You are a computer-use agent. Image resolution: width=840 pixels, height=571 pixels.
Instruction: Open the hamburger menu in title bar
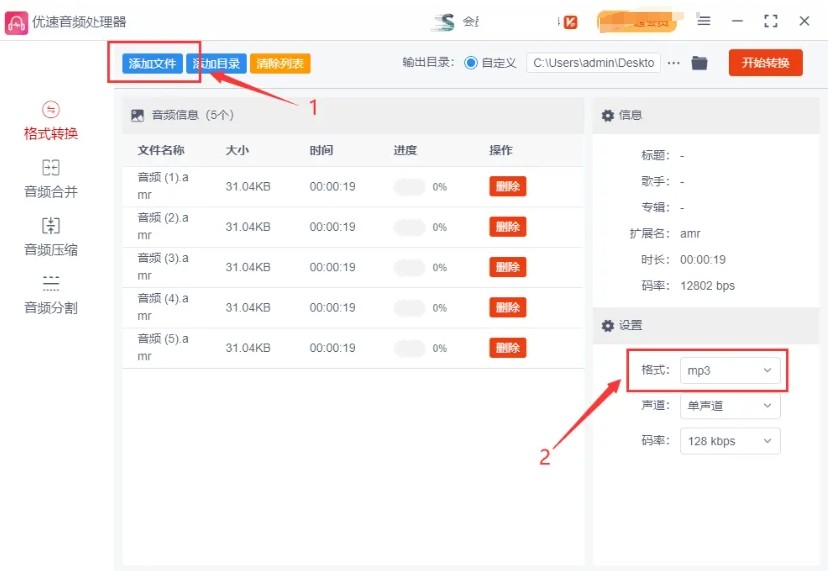tap(704, 21)
